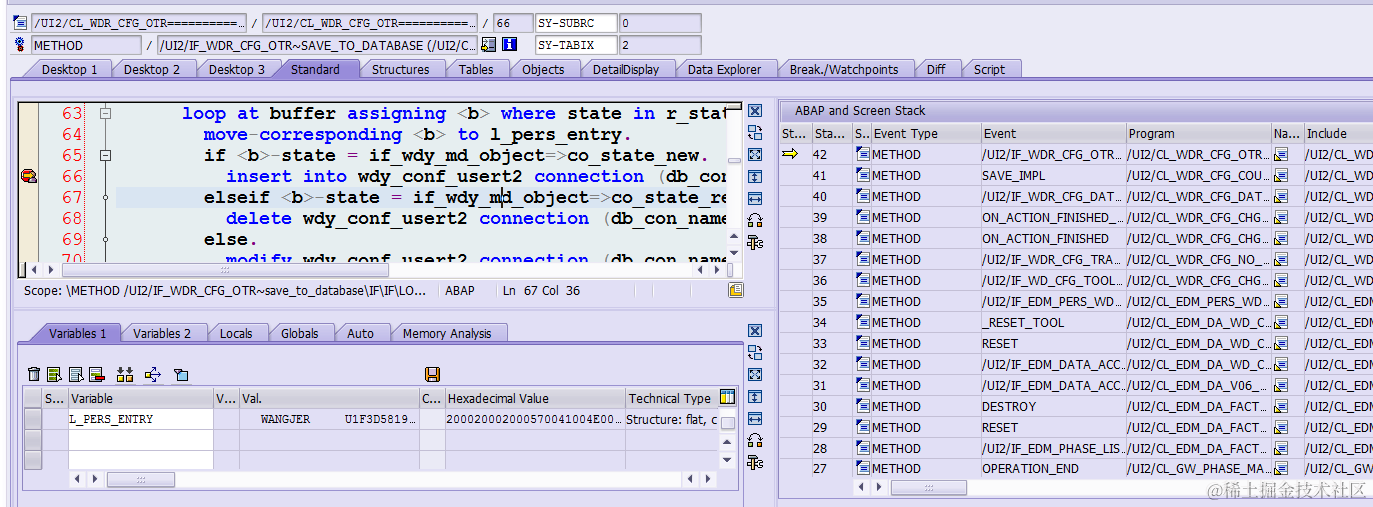Click the save floppy icon in Variables panel
Image resolution: width=1373 pixels, height=507 pixels.
(x=432, y=374)
